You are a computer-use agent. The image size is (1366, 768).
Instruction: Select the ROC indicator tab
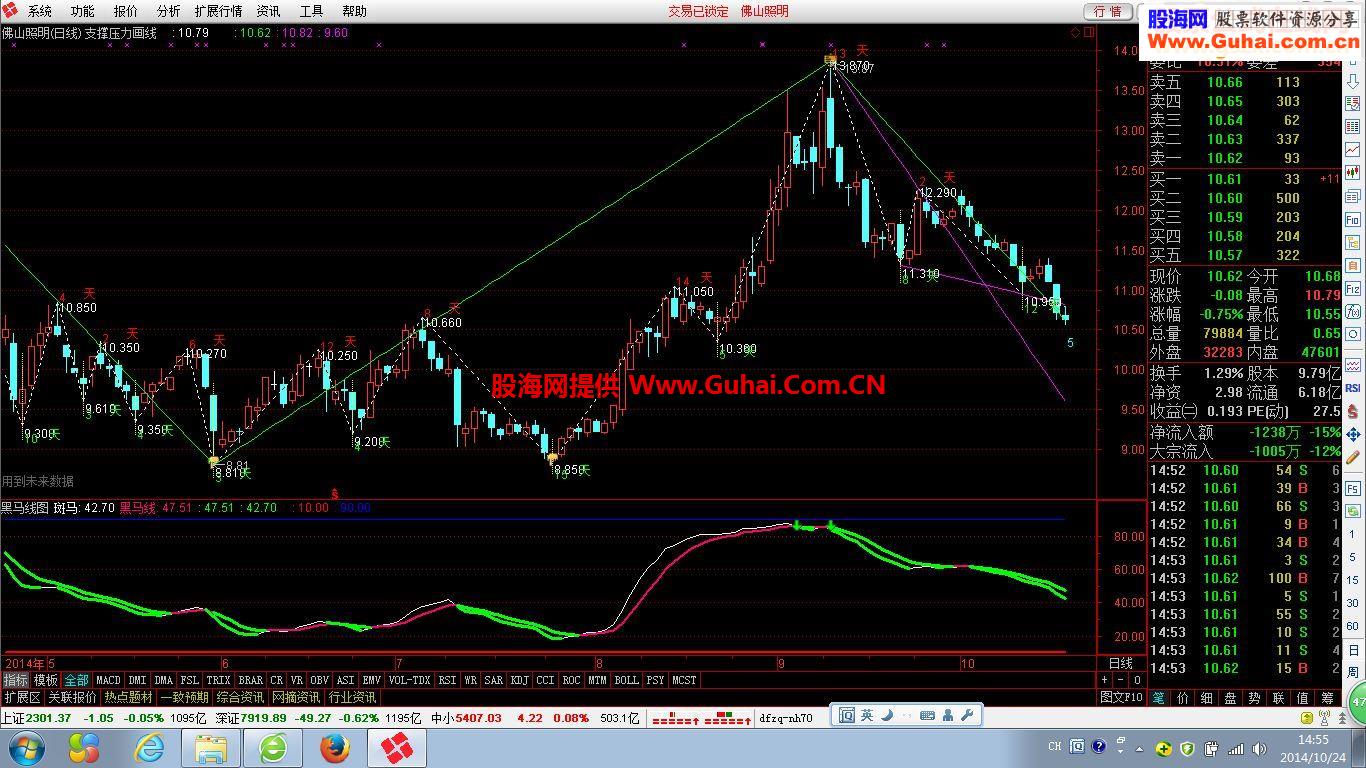point(571,680)
